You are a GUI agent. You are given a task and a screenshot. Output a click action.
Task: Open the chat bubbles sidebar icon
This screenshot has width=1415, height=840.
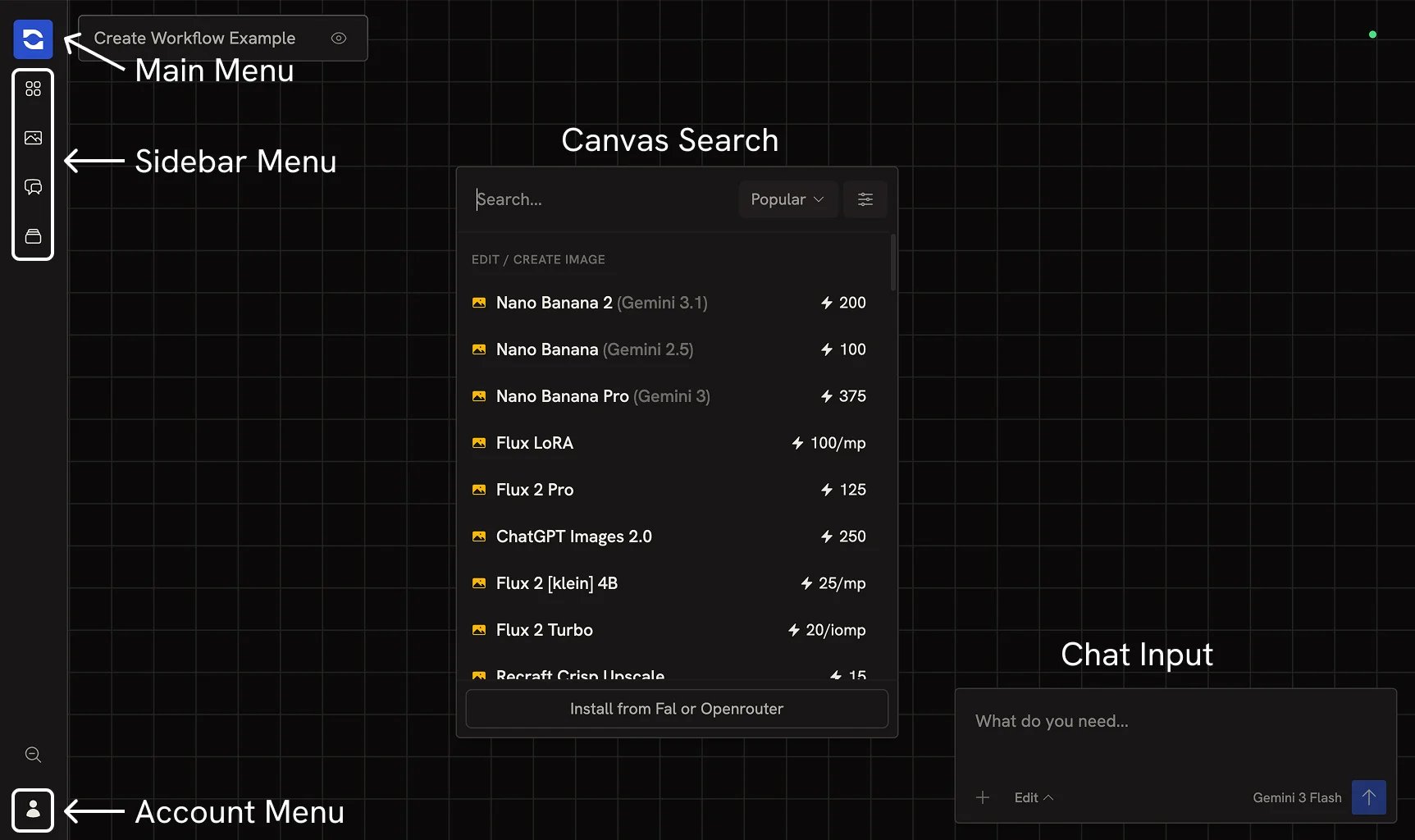(x=33, y=187)
